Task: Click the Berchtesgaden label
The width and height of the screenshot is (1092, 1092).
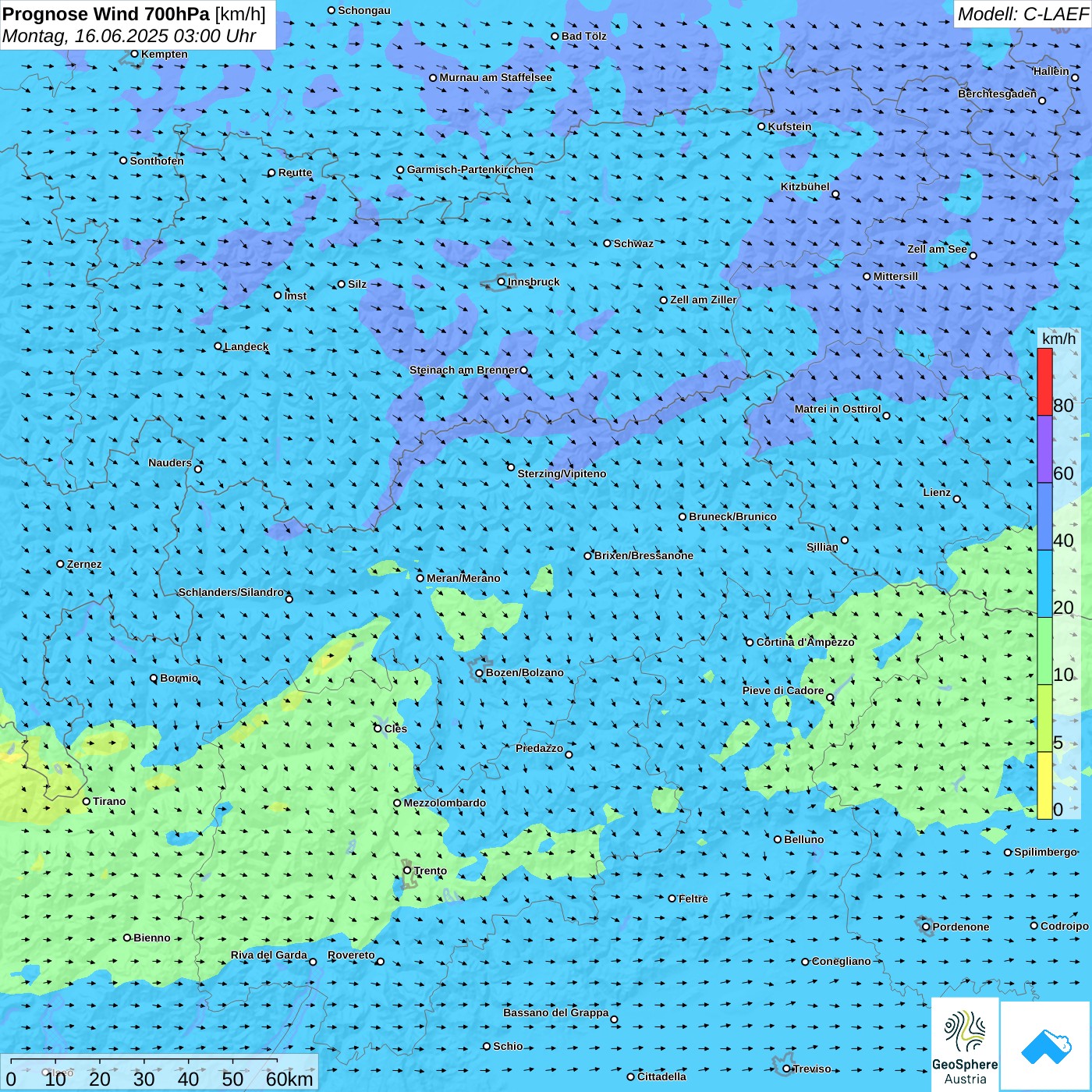Action: 998,94
